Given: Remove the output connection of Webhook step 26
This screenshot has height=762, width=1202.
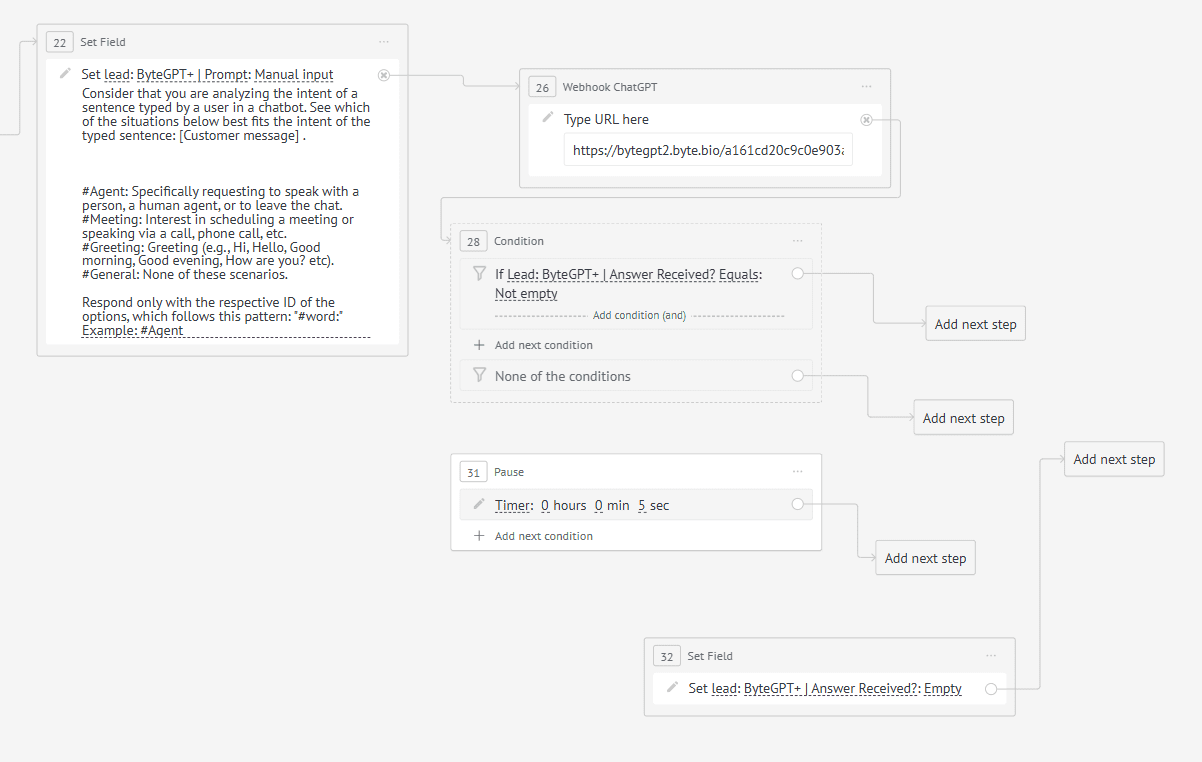Looking at the screenshot, I should 866,120.
